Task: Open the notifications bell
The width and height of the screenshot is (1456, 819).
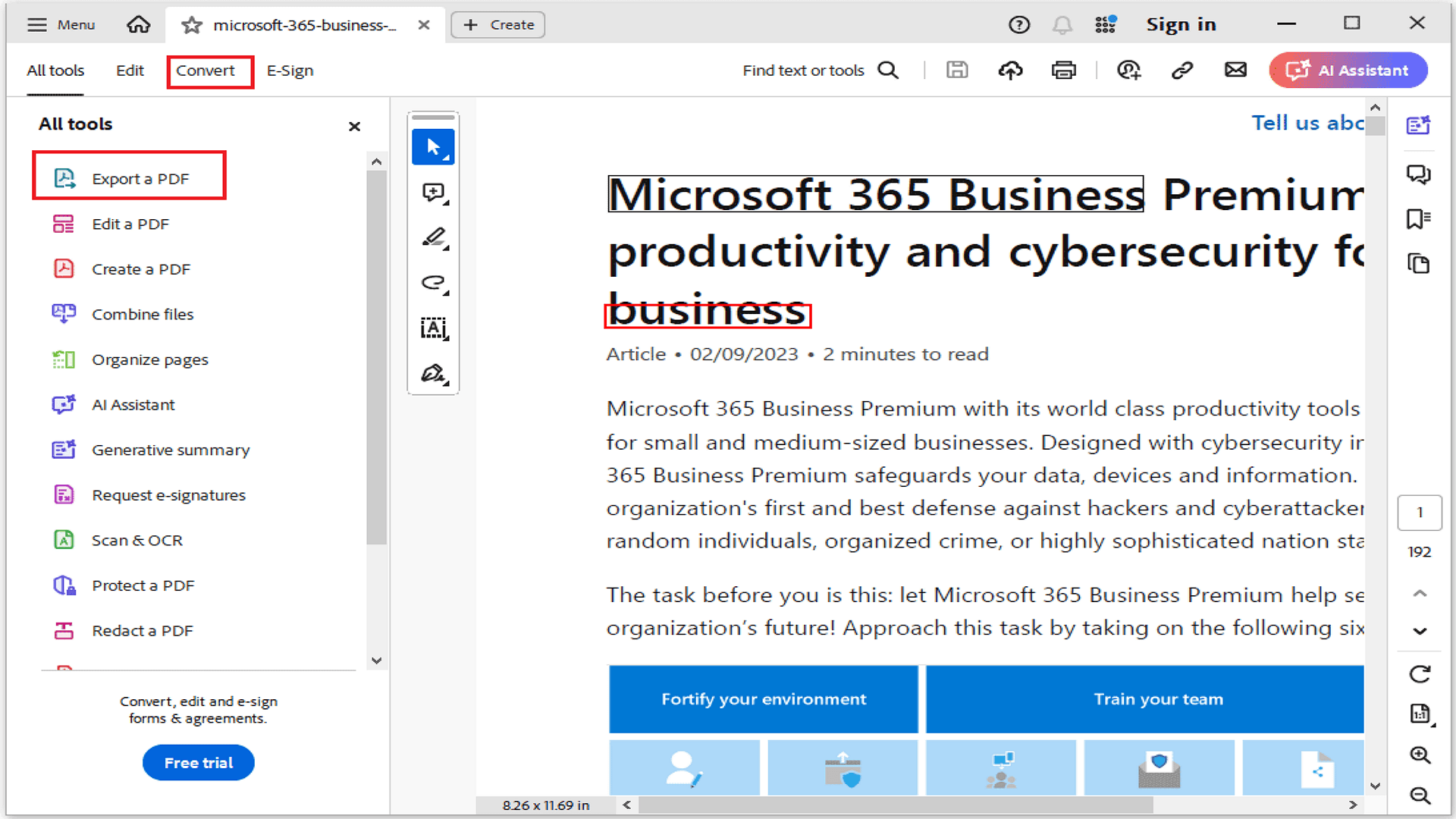Action: (x=1062, y=25)
